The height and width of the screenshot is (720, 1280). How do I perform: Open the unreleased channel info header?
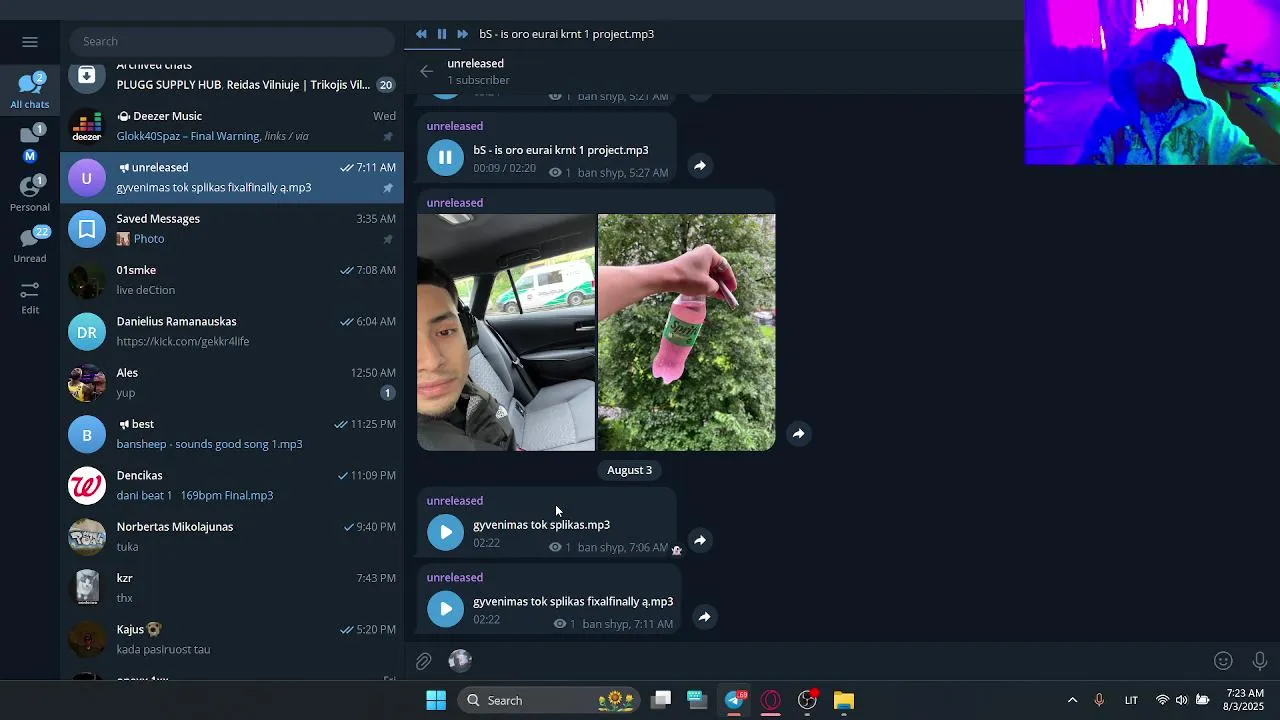point(478,71)
